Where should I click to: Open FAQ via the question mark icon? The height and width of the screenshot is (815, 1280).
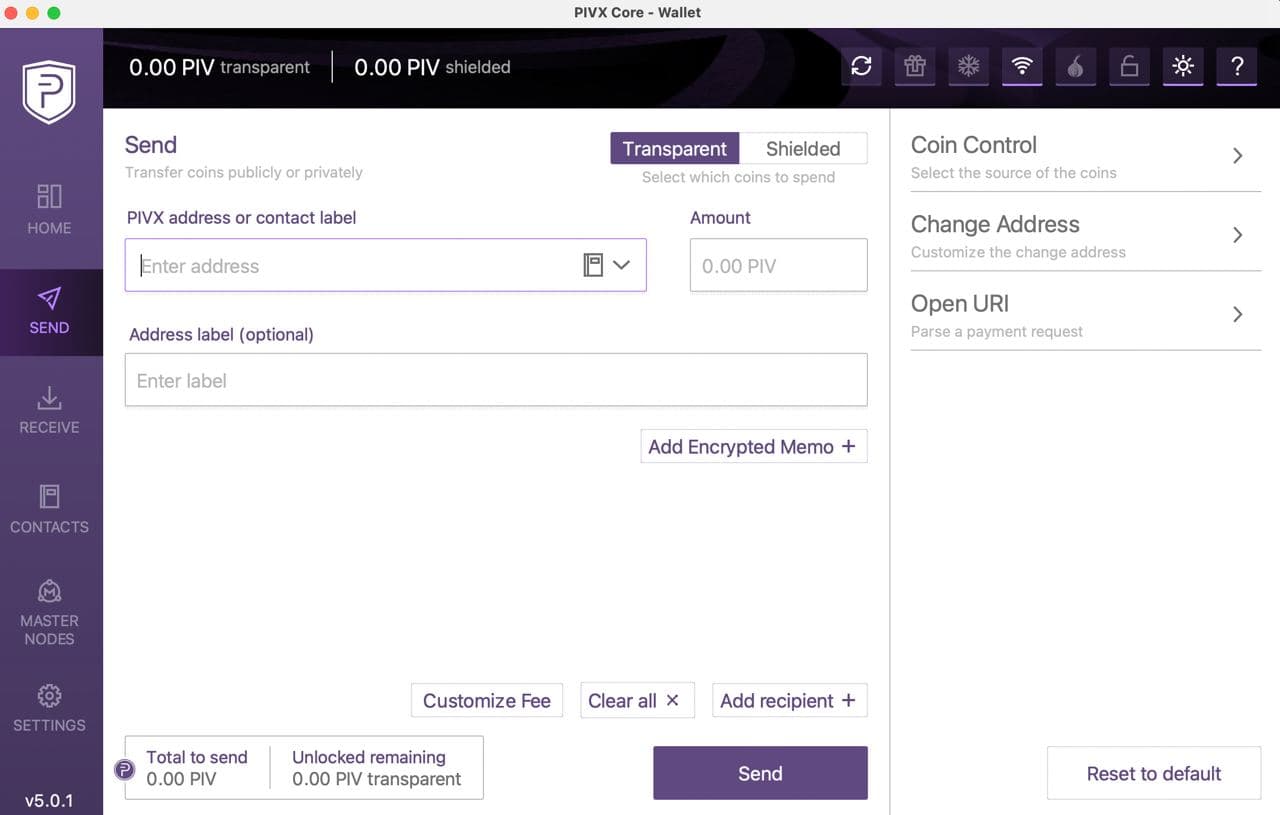pyautogui.click(x=1237, y=67)
